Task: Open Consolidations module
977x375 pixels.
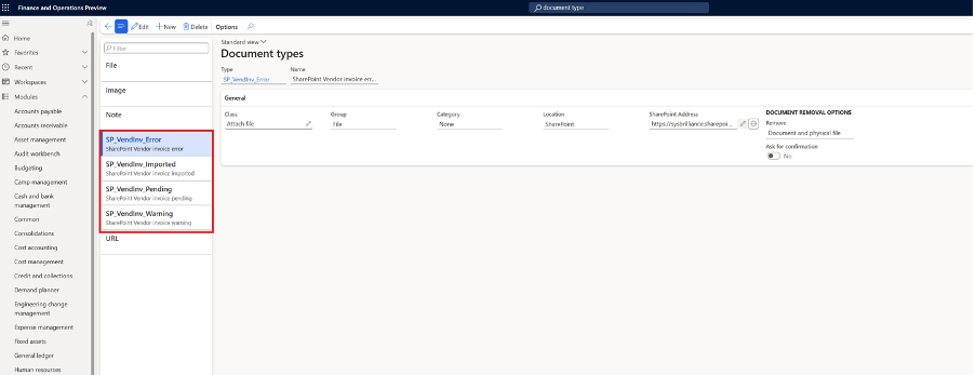Action: coord(34,234)
